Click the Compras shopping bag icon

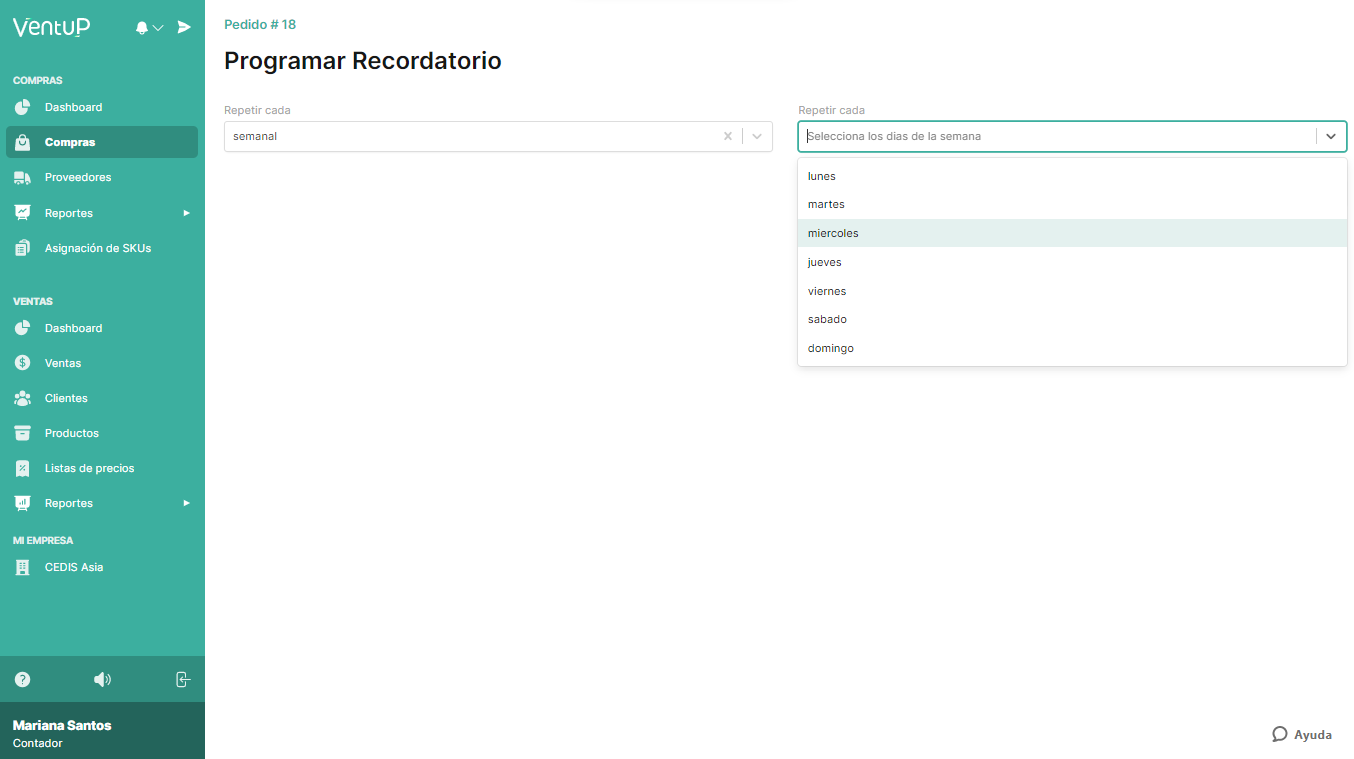point(23,142)
